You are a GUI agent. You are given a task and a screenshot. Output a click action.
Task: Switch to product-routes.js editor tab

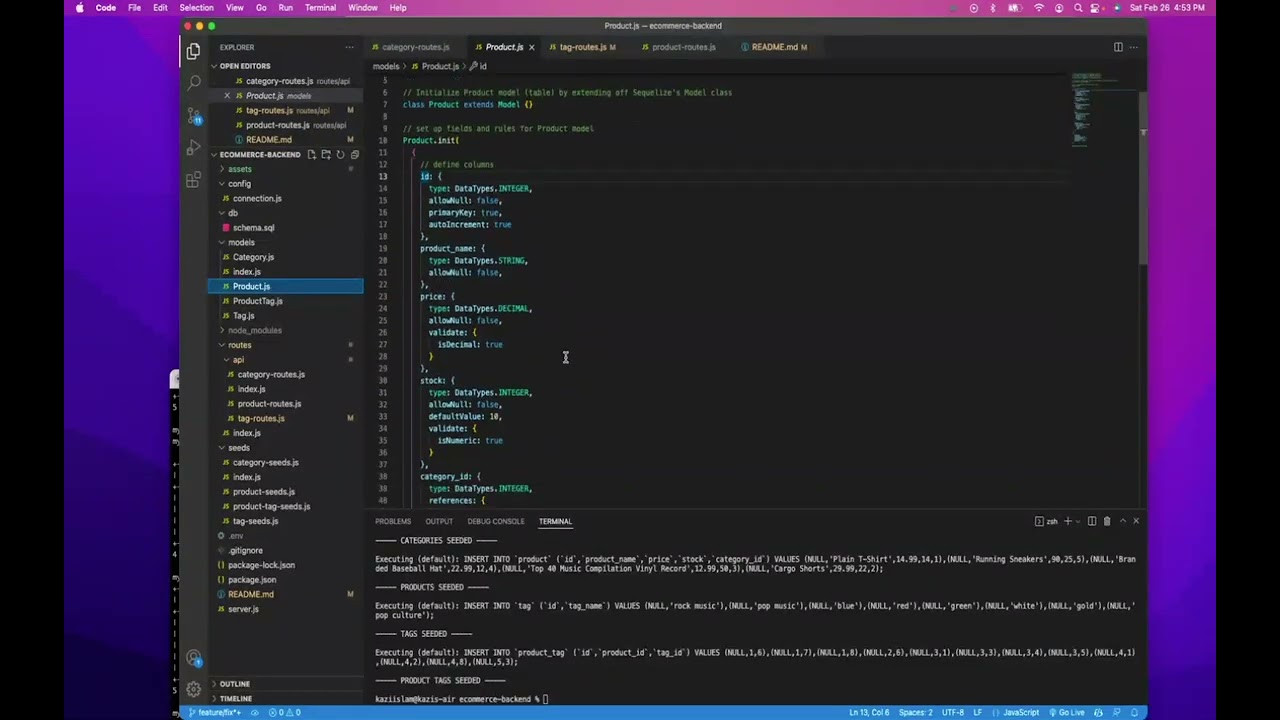tap(684, 47)
